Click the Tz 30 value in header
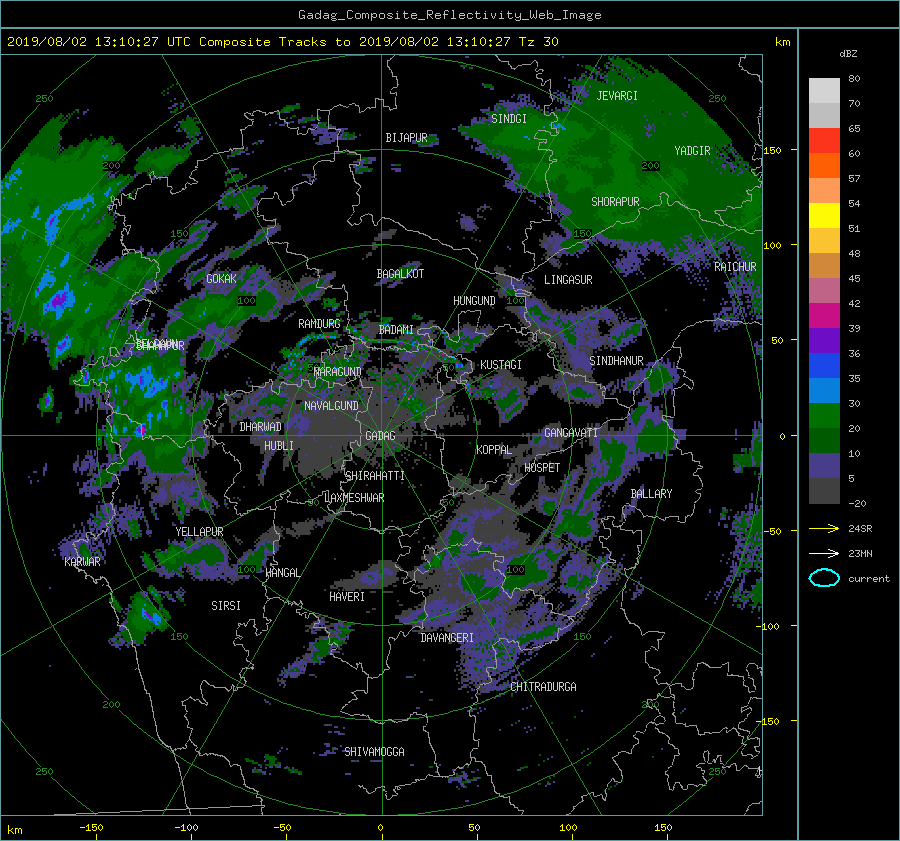 click(538, 42)
